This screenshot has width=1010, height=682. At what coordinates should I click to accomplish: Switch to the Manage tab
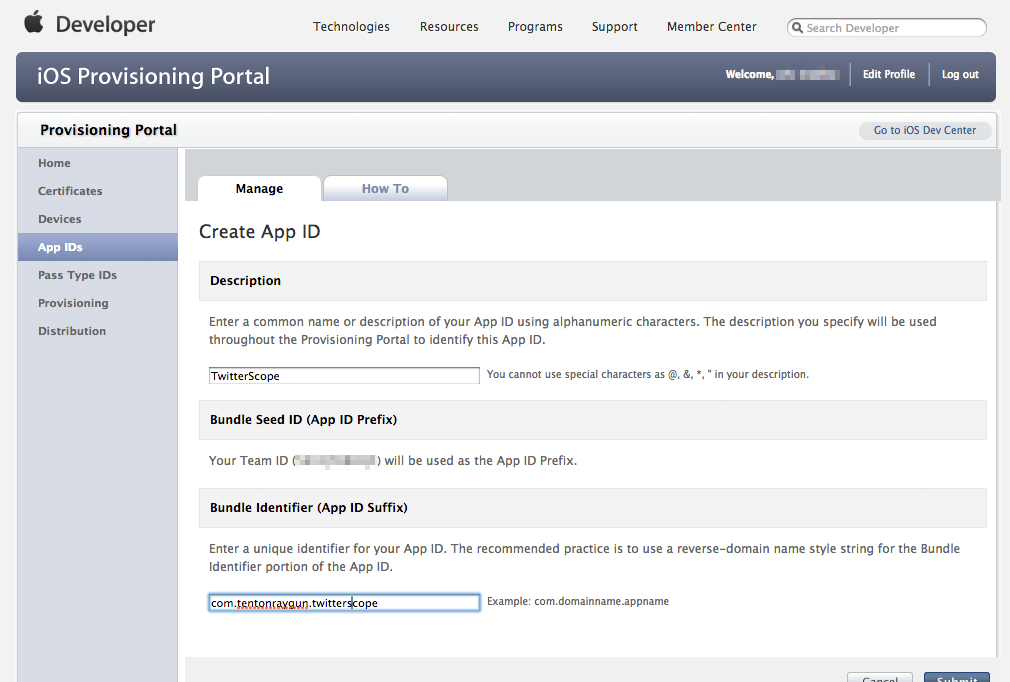point(259,188)
